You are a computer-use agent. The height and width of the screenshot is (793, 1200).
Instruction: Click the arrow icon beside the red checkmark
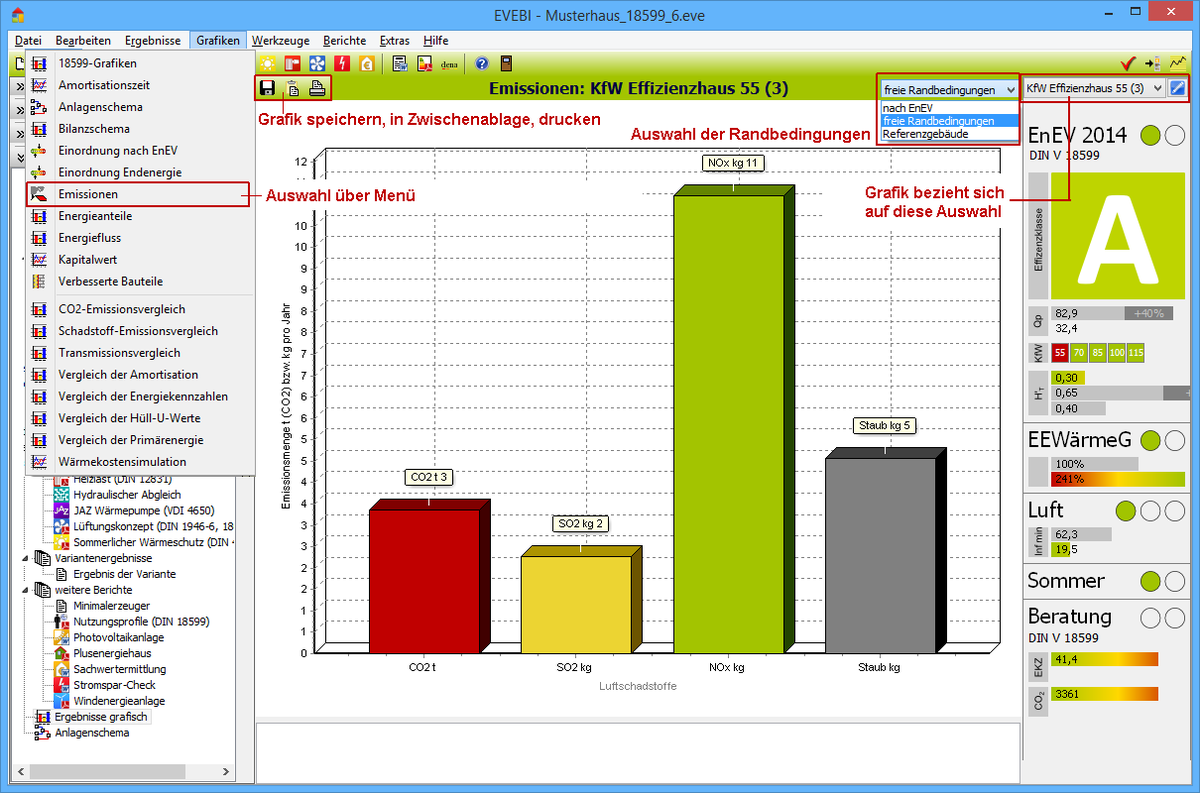[1153, 64]
